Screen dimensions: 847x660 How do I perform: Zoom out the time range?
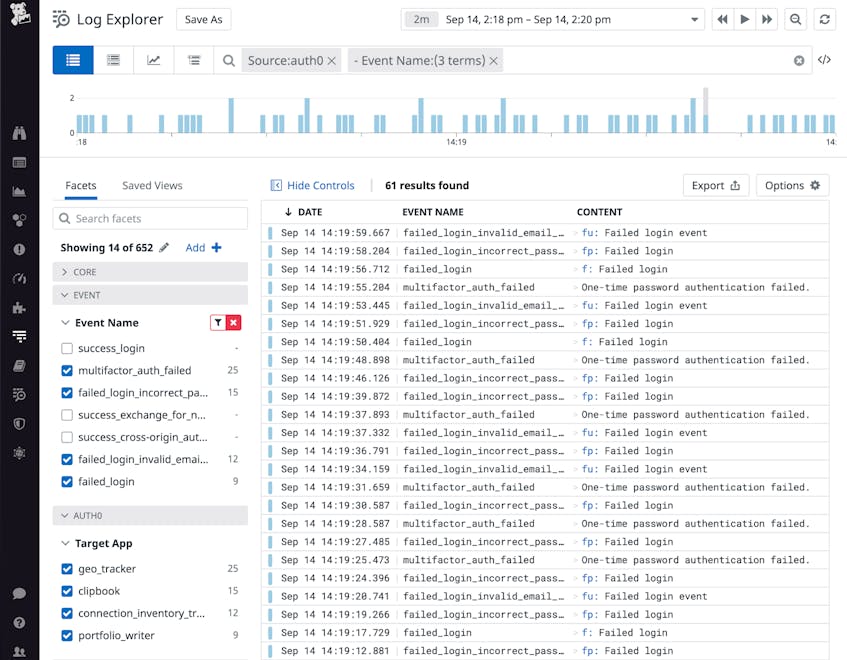[x=795, y=19]
